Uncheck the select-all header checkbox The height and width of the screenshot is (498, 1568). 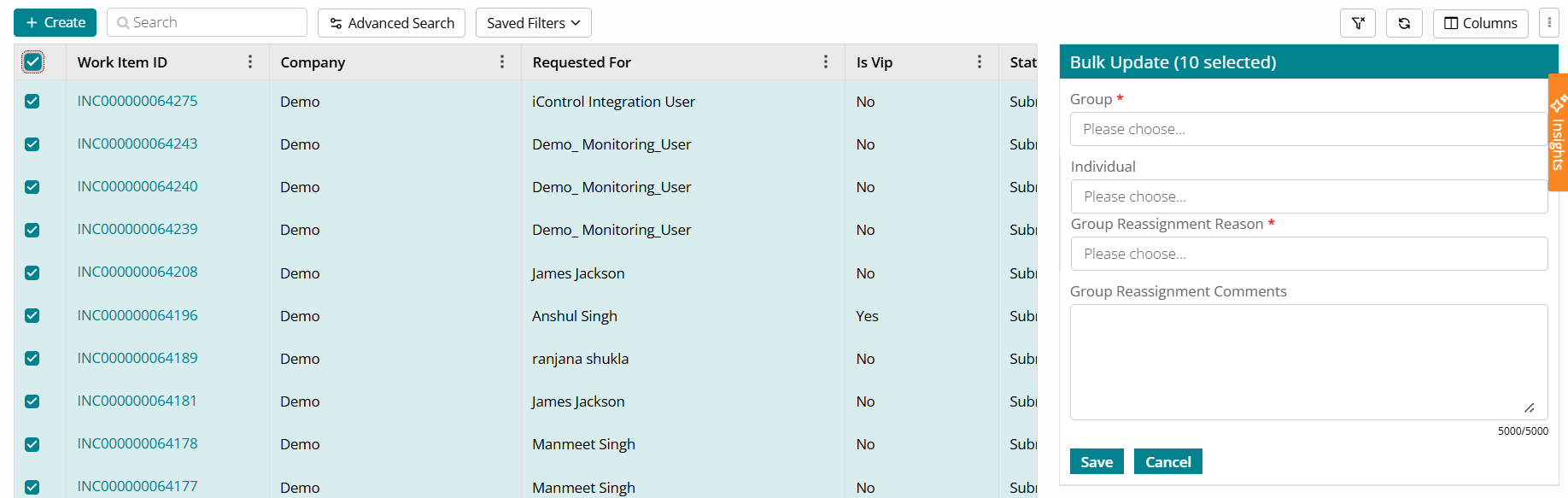tap(32, 62)
